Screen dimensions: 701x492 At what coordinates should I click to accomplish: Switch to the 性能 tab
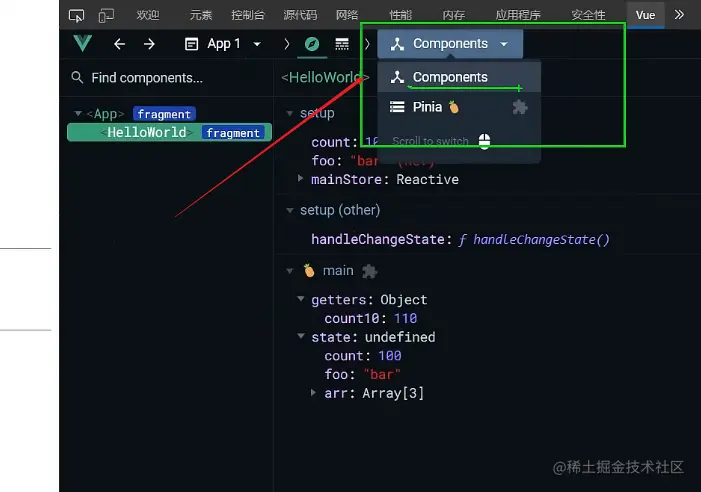[x=400, y=15]
